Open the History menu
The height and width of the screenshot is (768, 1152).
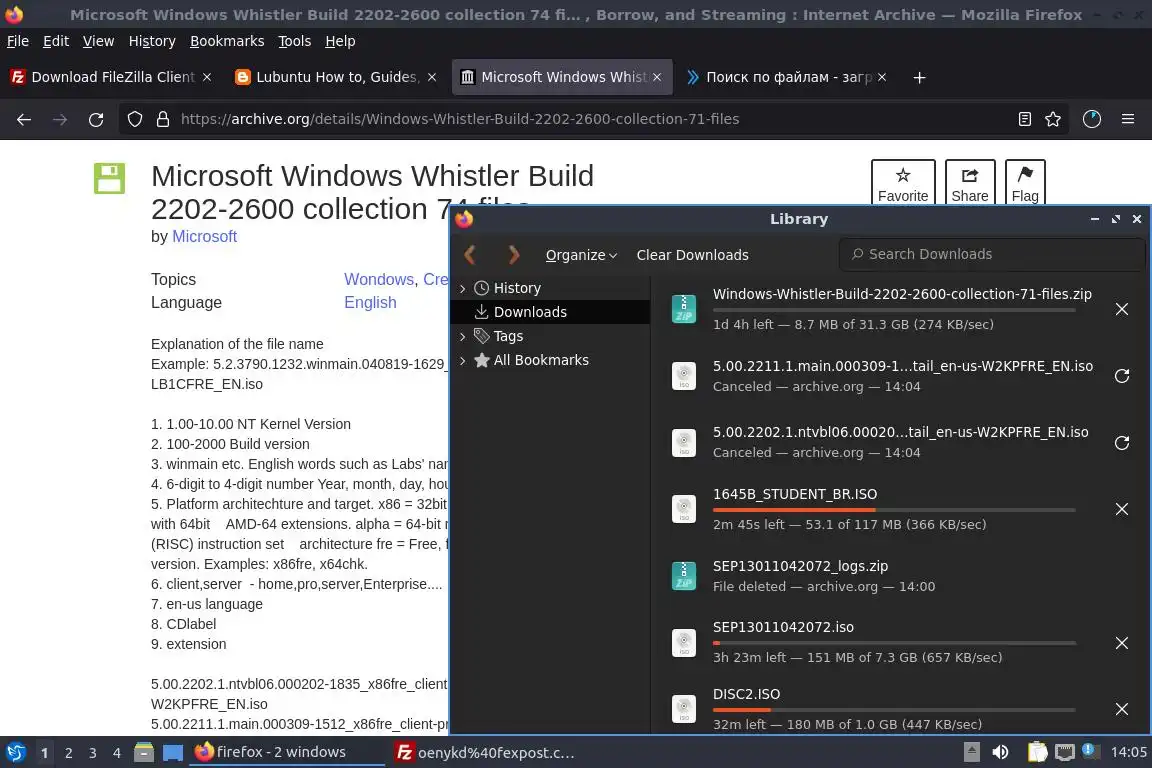(152, 41)
